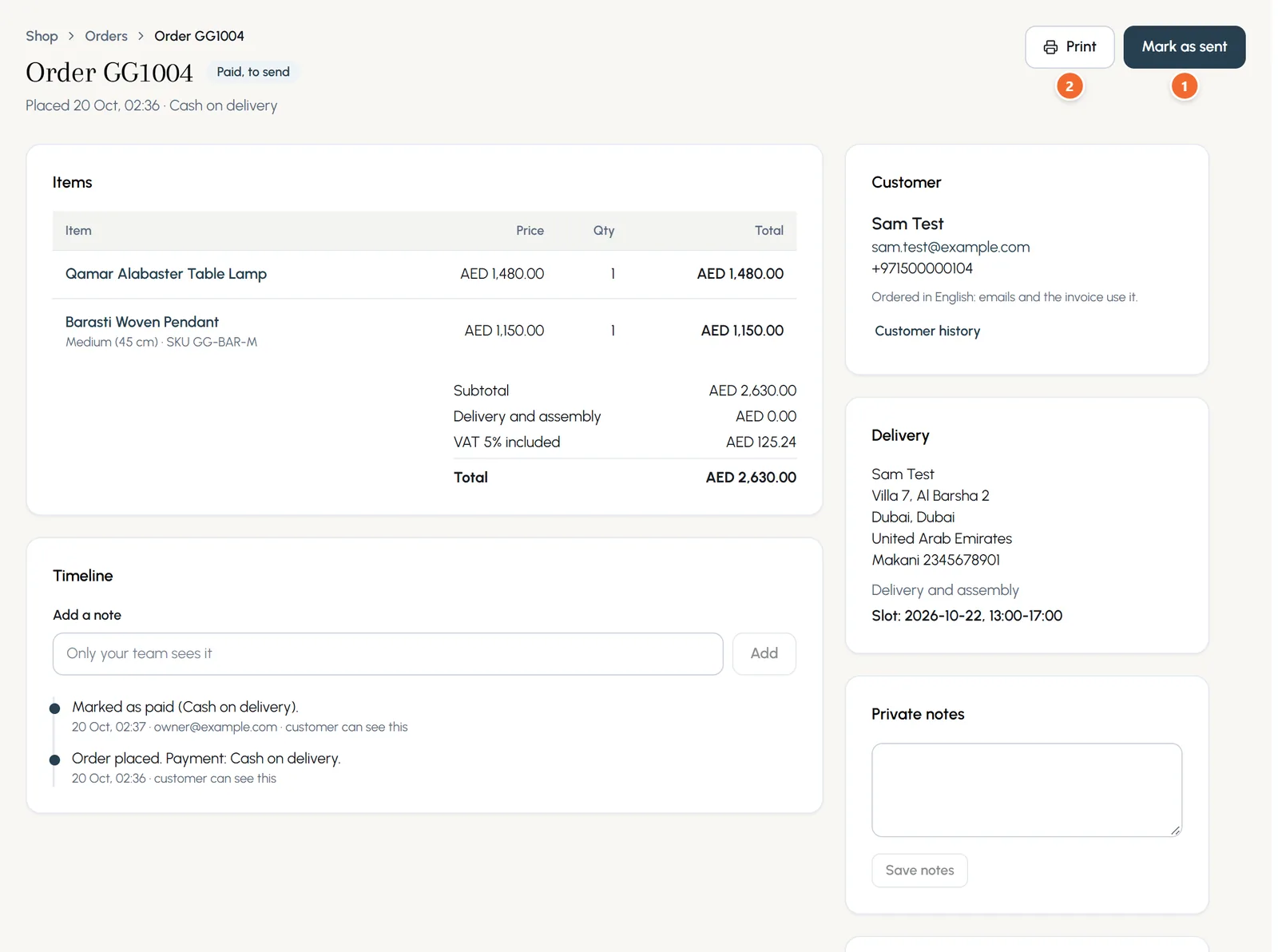Click Delivery and assembly AED 0.00 value
This screenshot has height=952, width=1278.
pyautogui.click(x=766, y=416)
